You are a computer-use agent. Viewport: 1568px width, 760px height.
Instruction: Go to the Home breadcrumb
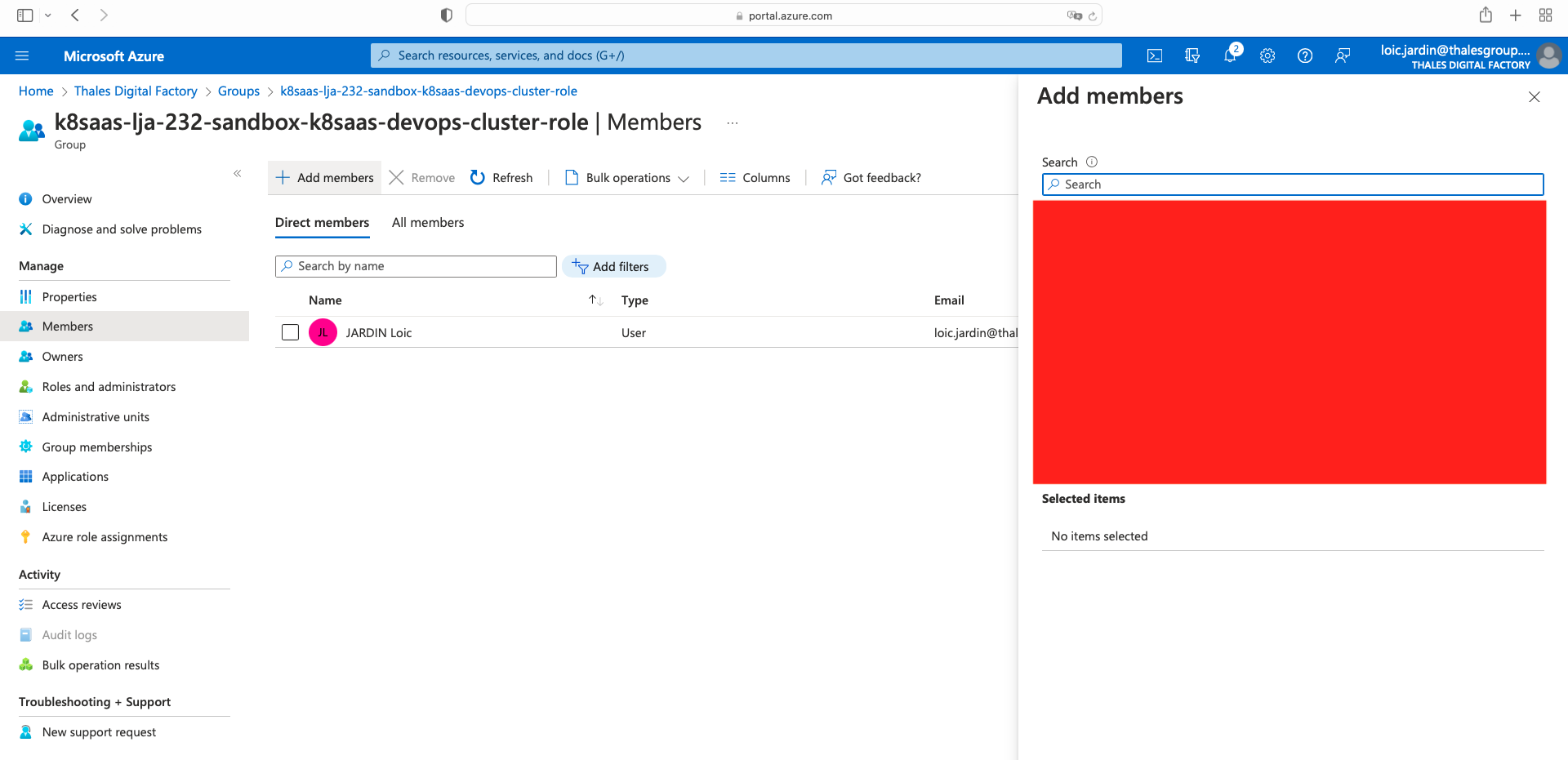36,91
